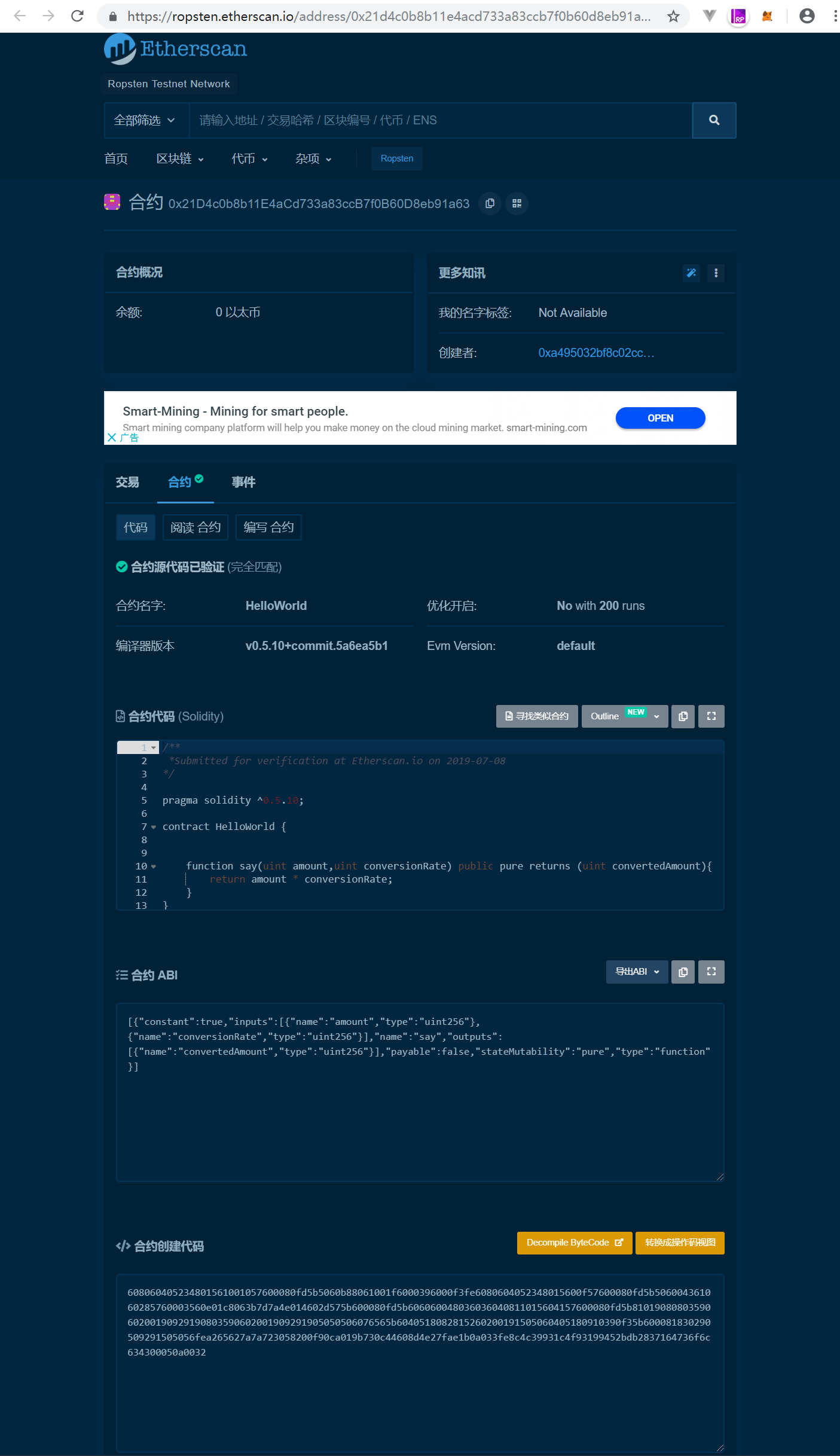This screenshot has width=840, height=1456.
Task: Click inside the contract creation bytecode box
Action: pos(420,1363)
